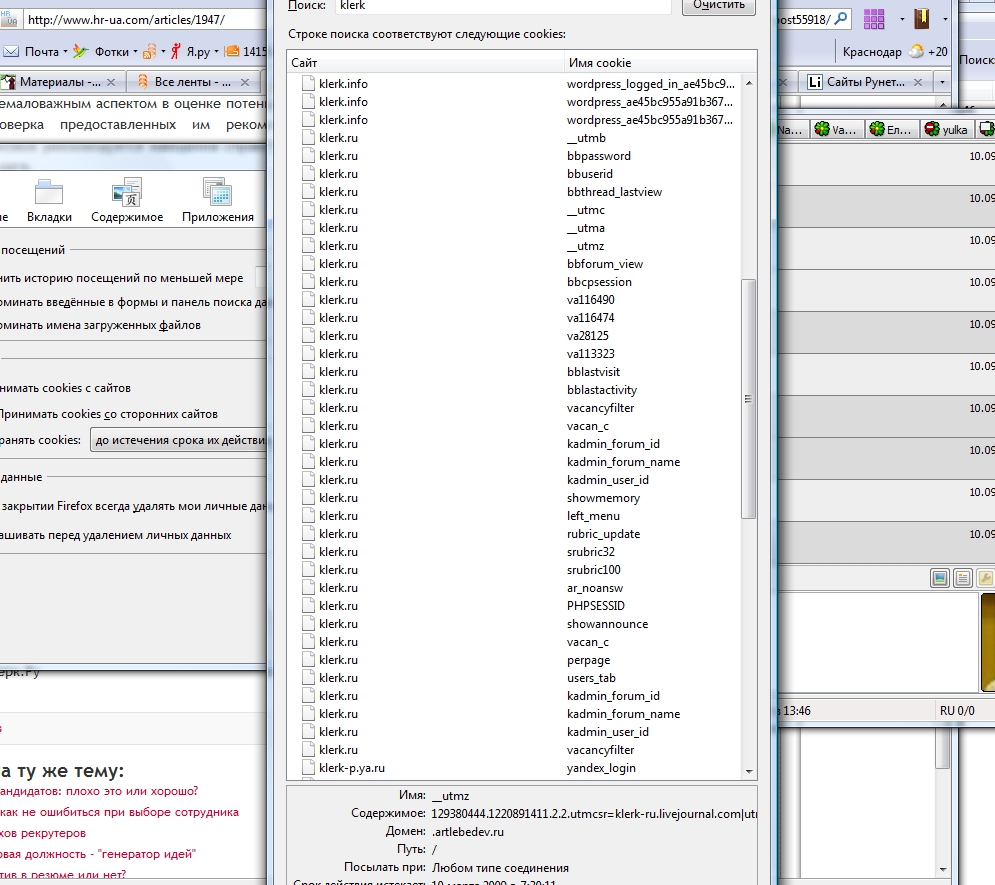Expand the Фотки bookmark dropdown arrow
995x885 pixels.
[135, 51]
